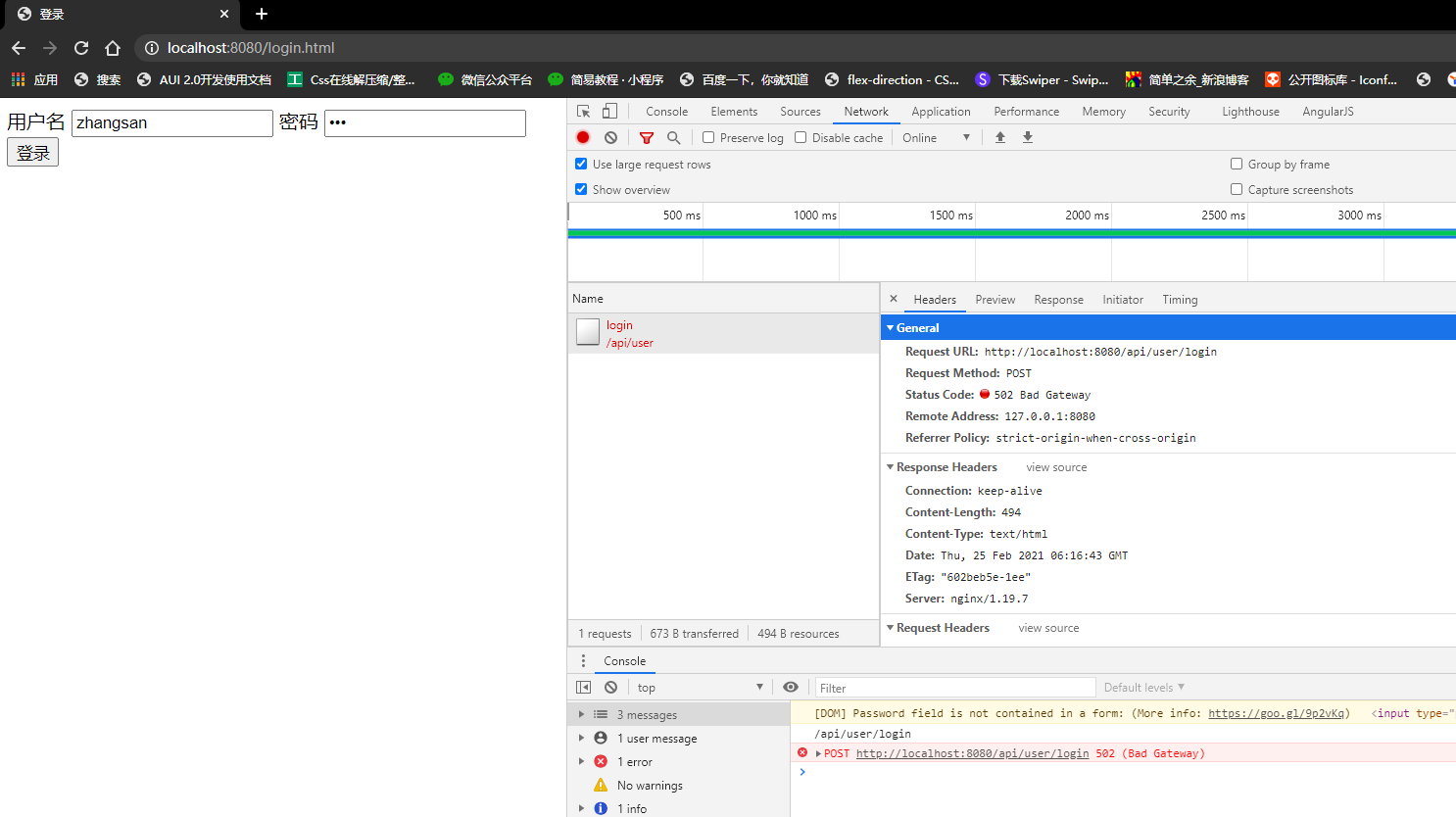This screenshot has width=1456, height=817.
Task: Select the login request row
Action: click(x=723, y=333)
